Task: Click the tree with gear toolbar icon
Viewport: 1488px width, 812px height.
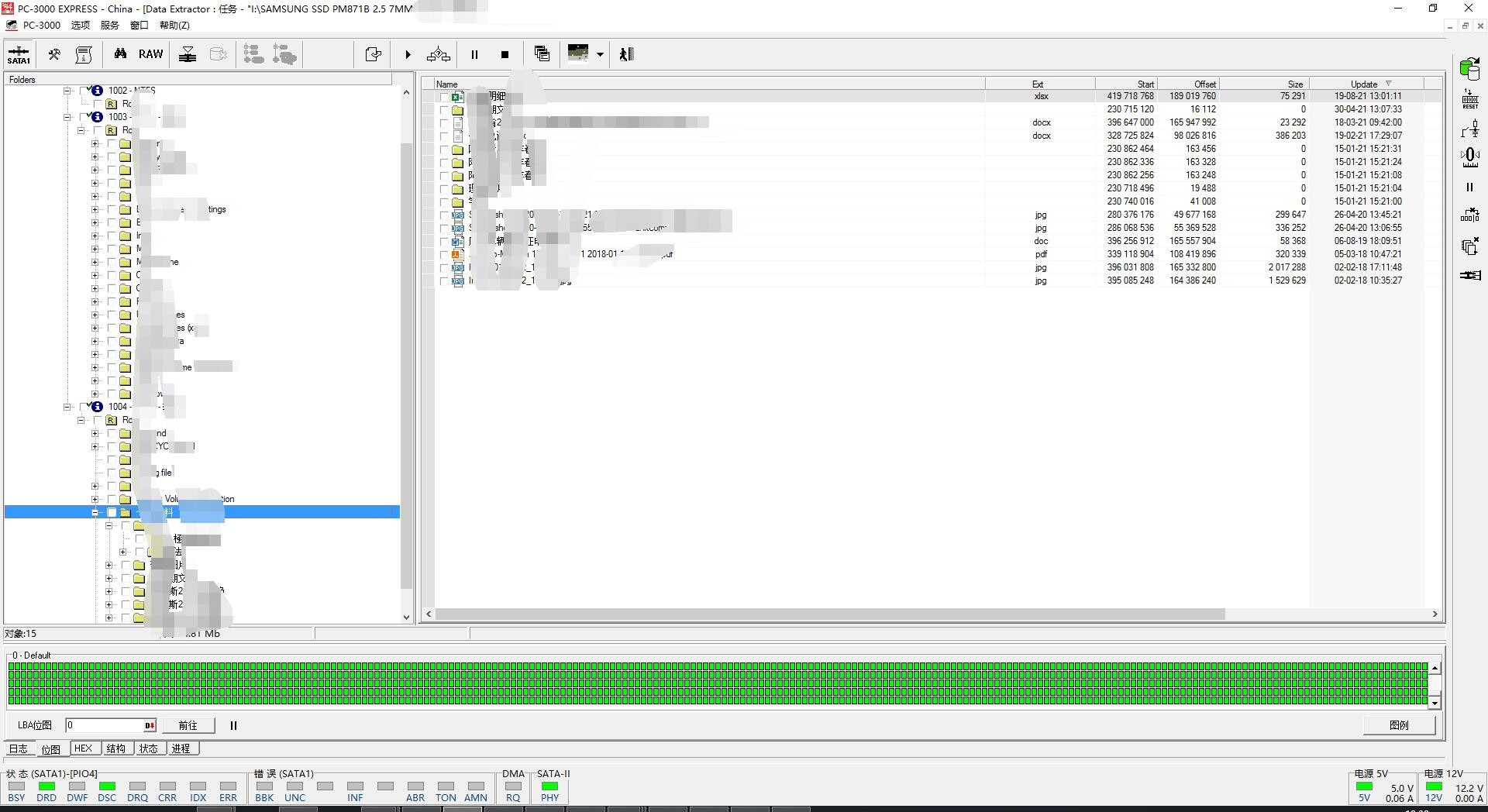Action: coord(284,54)
